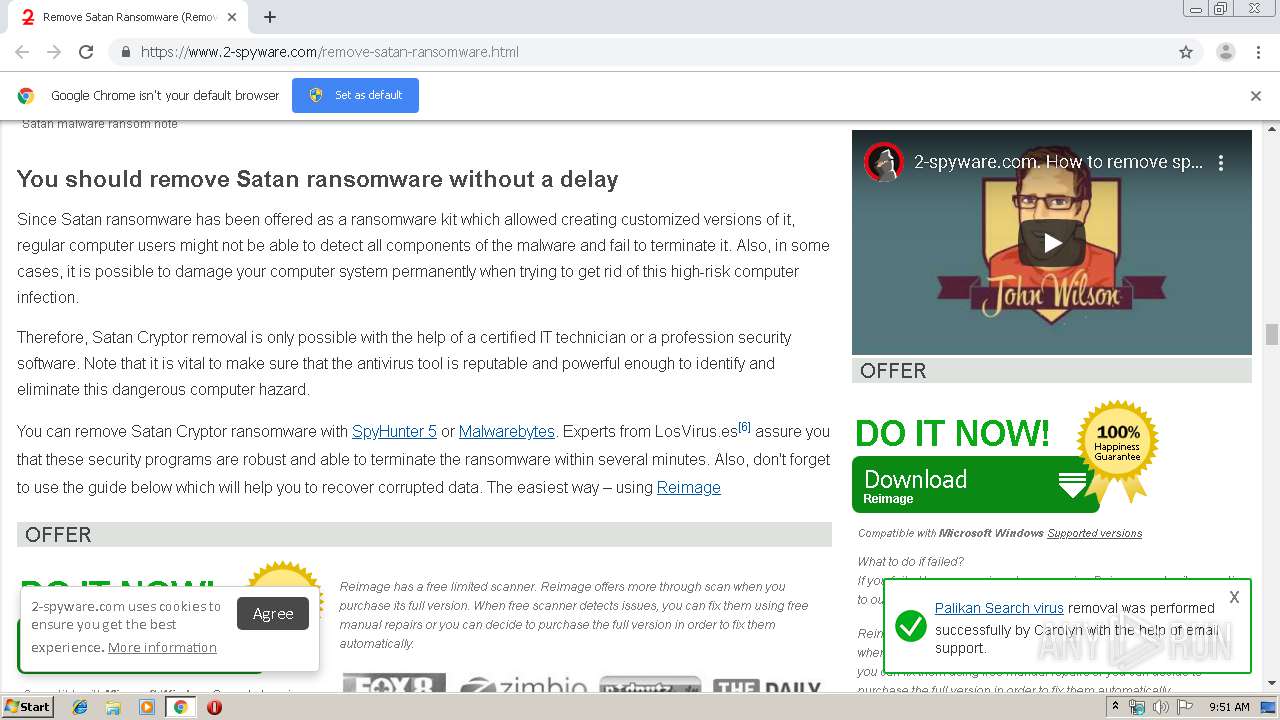Dismiss the default browser infobar
Image resolution: width=1280 pixels, height=720 pixels.
point(1256,96)
